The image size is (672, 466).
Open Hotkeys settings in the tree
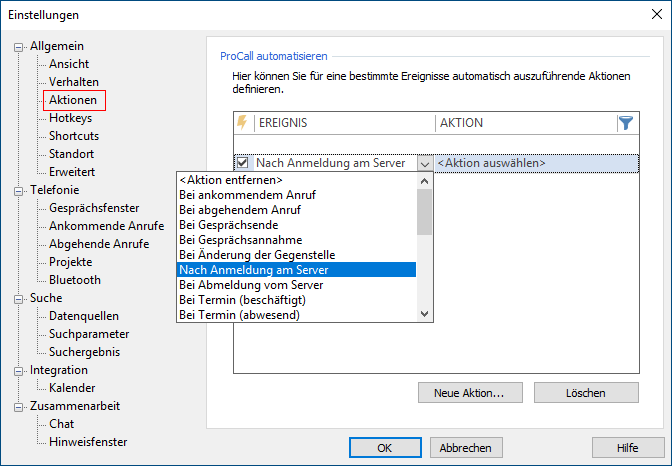coord(70,118)
